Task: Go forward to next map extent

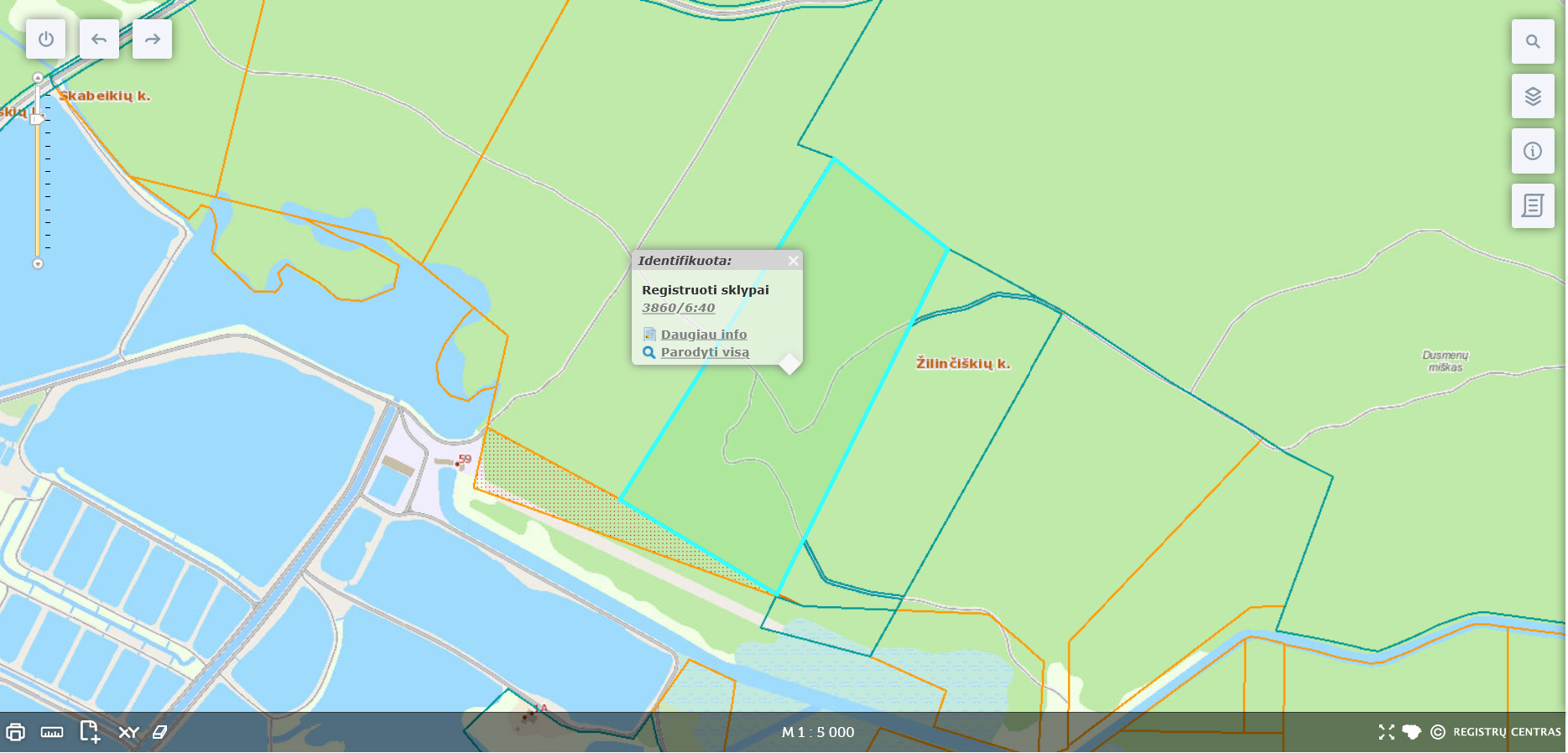Action: (152, 39)
